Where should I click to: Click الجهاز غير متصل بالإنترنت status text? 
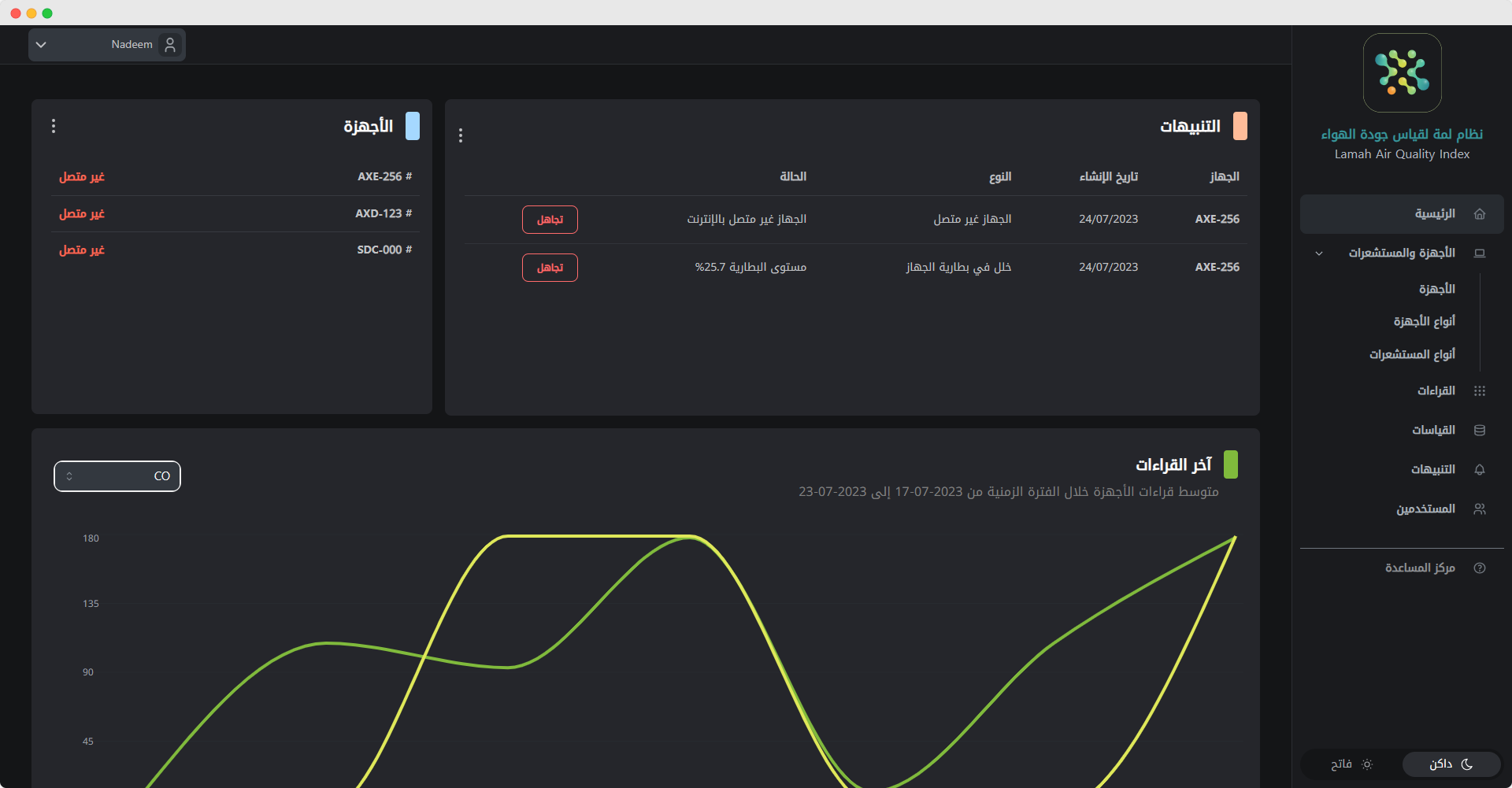pyautogui.click(x=747, y=220)
